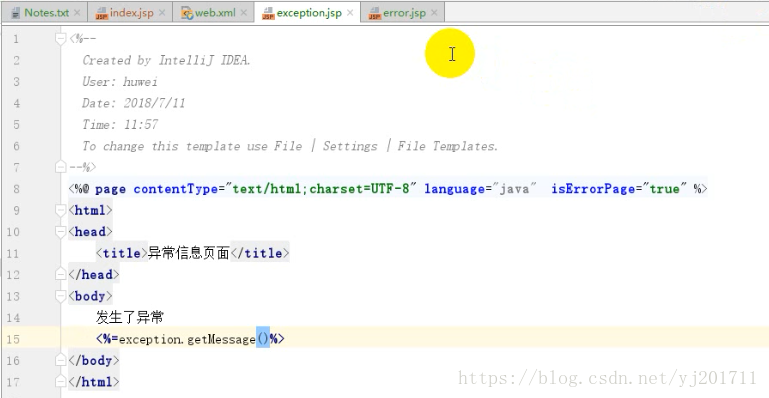Click the "true" value of isErrorPage
The width and height of the screenshot is (769, 398).
664,189
